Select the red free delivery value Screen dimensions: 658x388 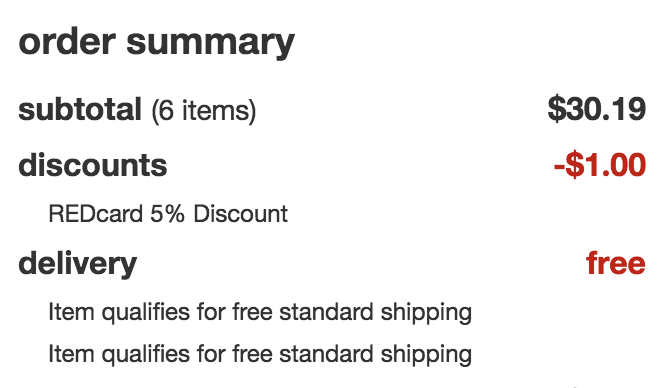pyautogui.click(x=616, y=263)
